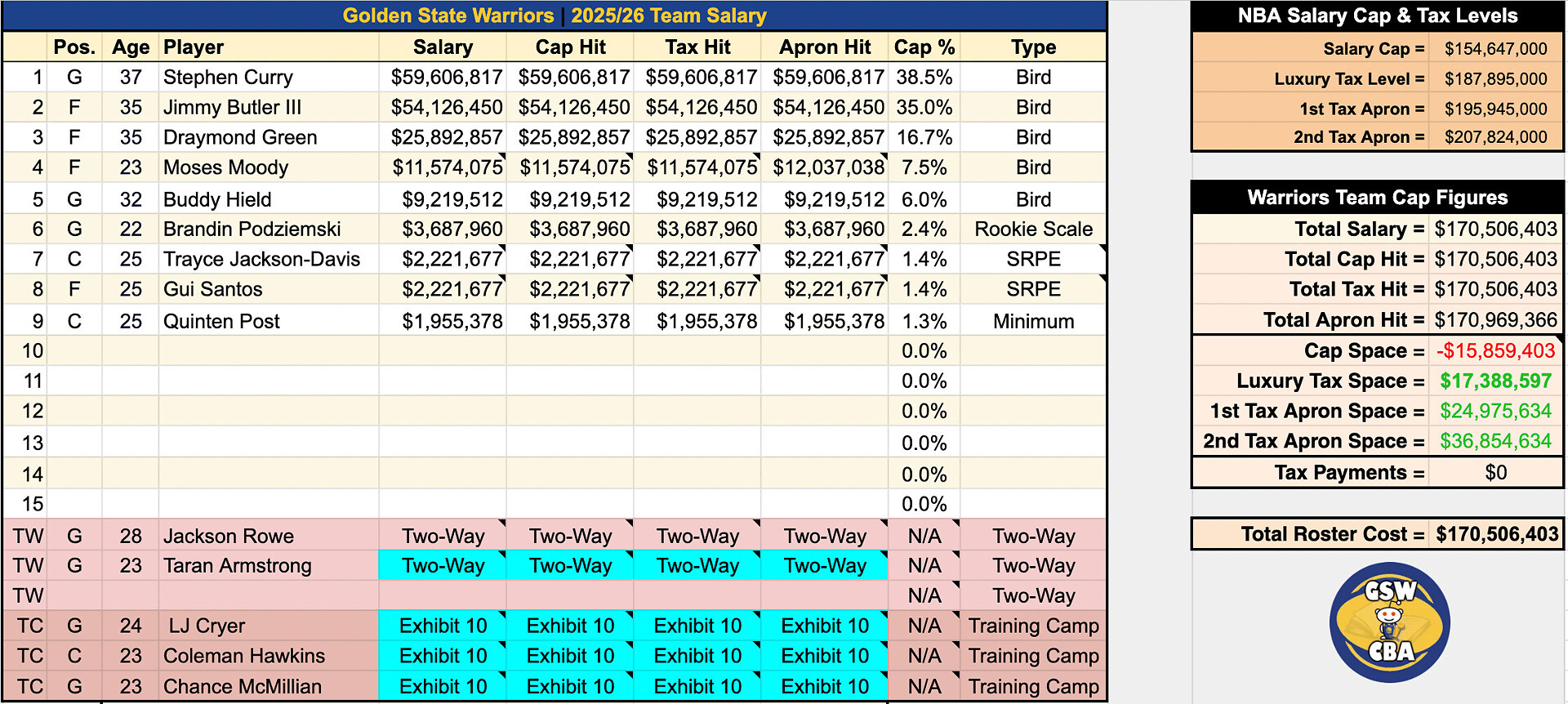
Task: Select the green Luxury Tax Space value
Action: (x=1495, y=381)
